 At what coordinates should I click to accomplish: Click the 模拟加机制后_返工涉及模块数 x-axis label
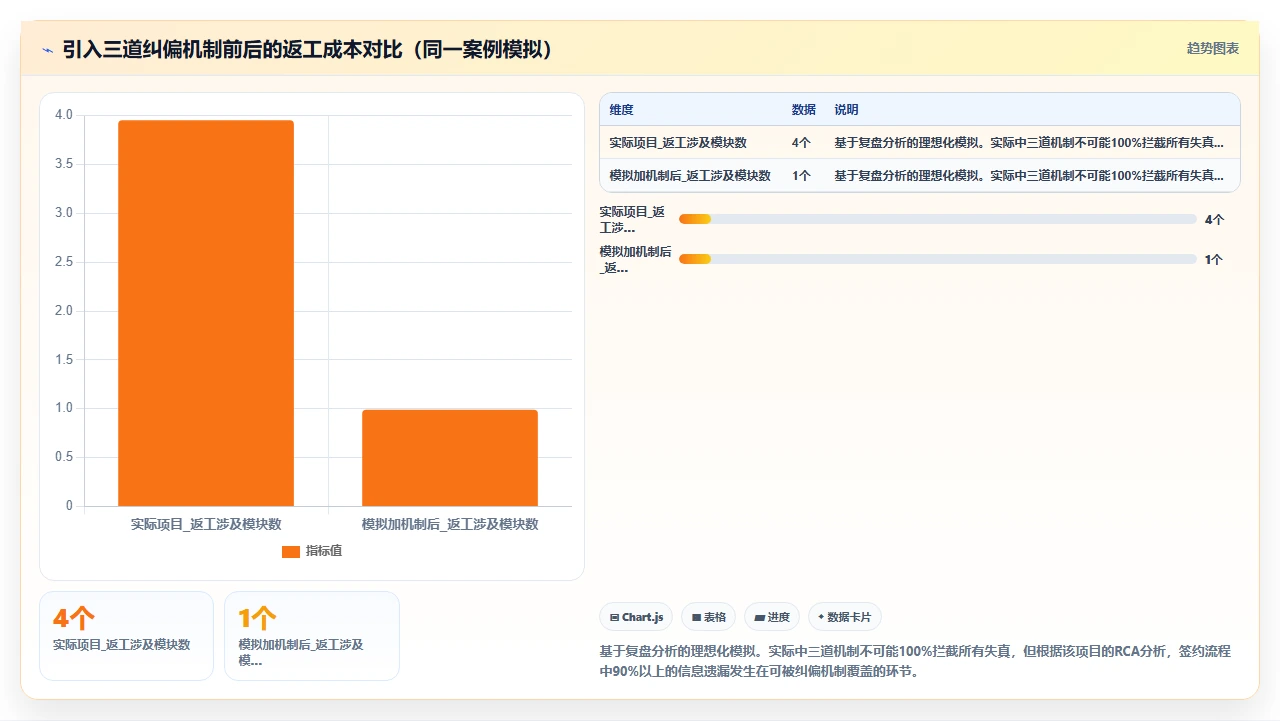tap(450, 524)
